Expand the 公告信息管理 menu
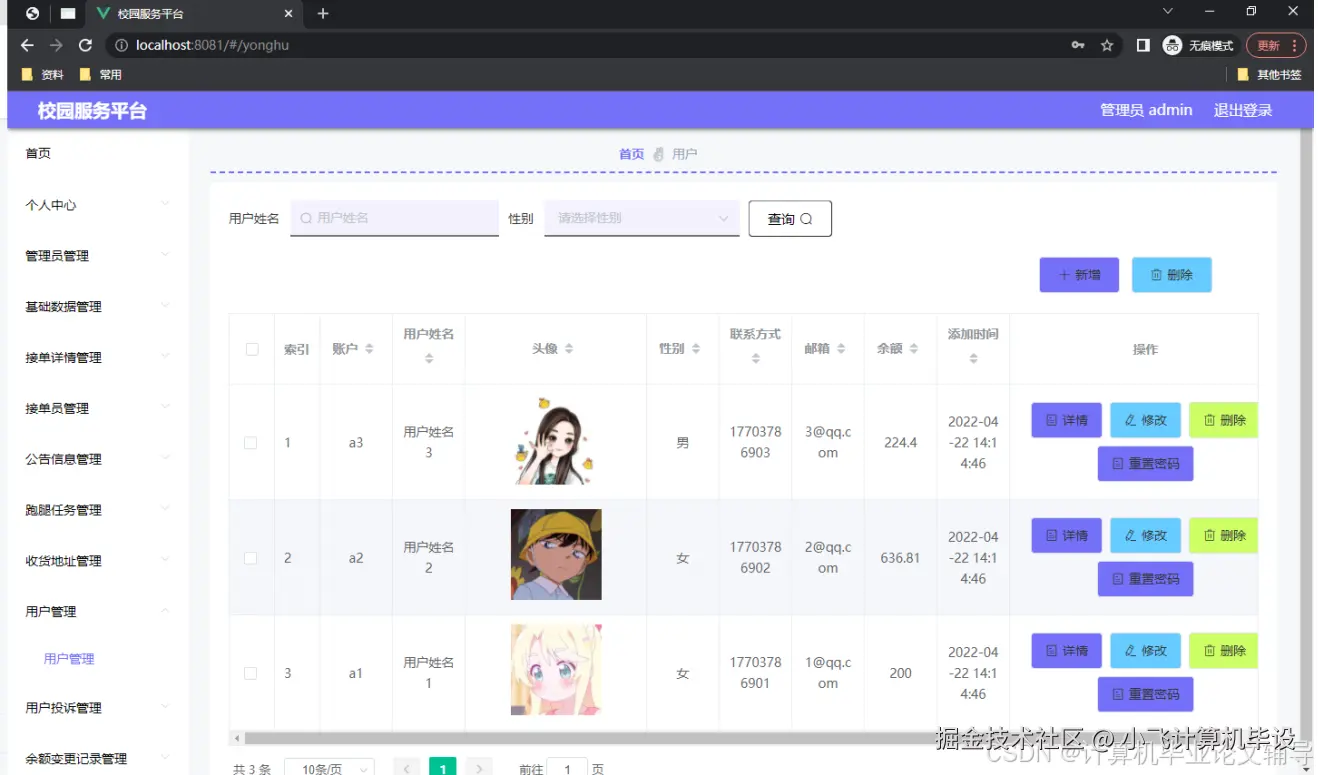Image resolution: width=1318 pixels, height=775 pixels. pos(97,459)
